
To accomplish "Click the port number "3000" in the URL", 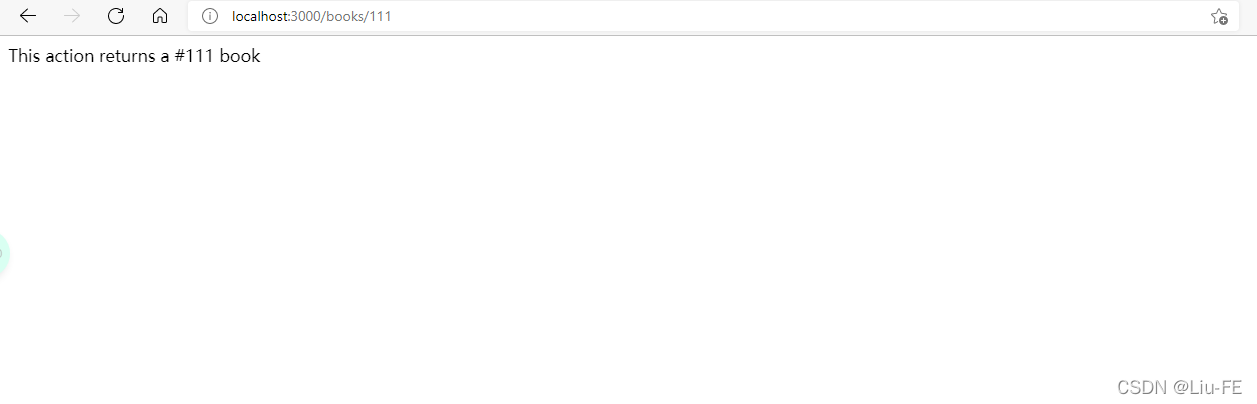I will 305,16.
